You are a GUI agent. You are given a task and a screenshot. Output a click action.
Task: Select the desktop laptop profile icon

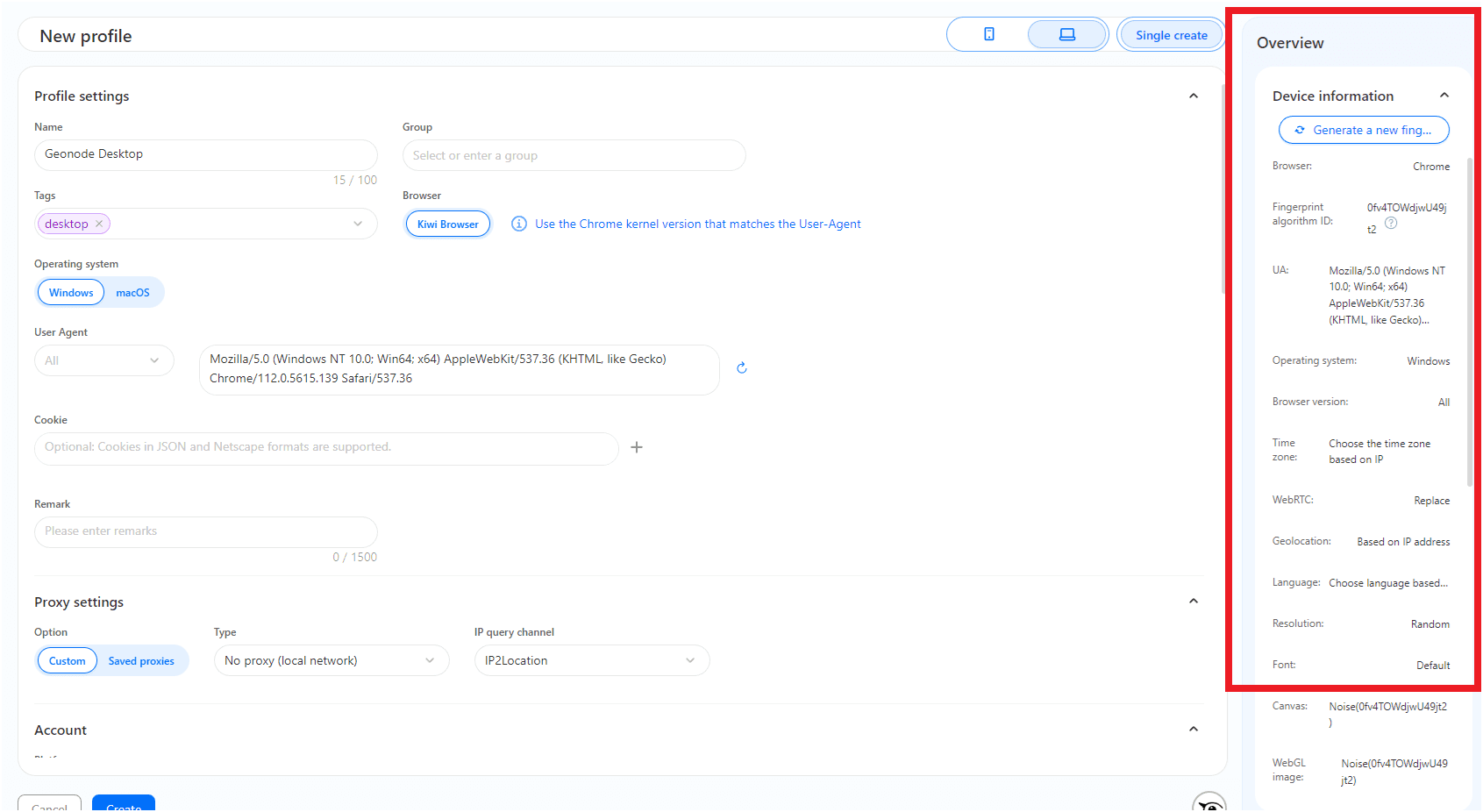(1066, 35)
